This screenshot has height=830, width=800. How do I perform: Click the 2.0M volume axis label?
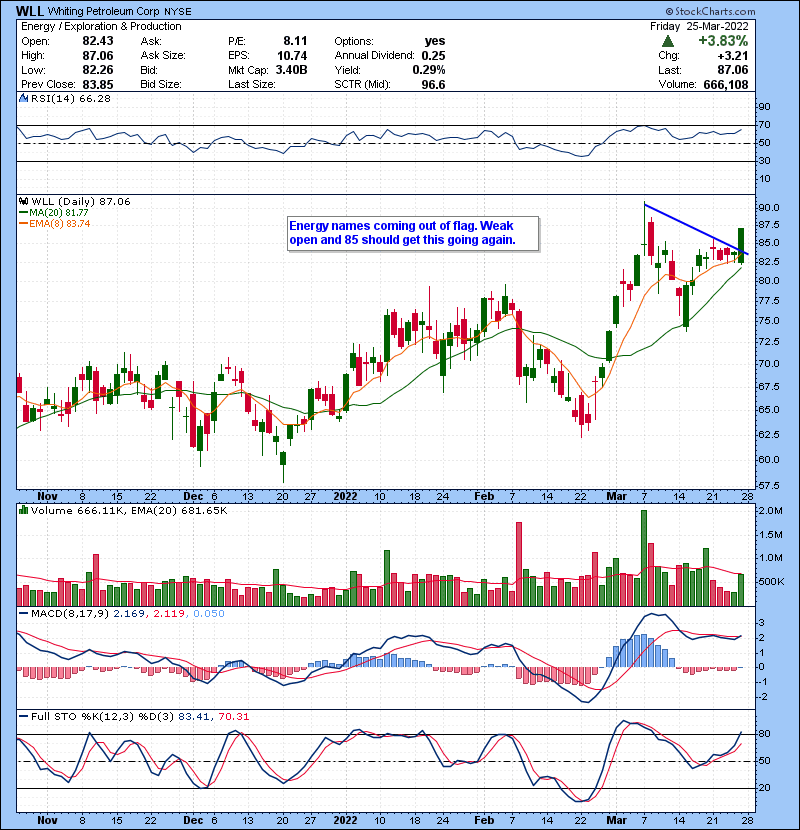point(770,511)
